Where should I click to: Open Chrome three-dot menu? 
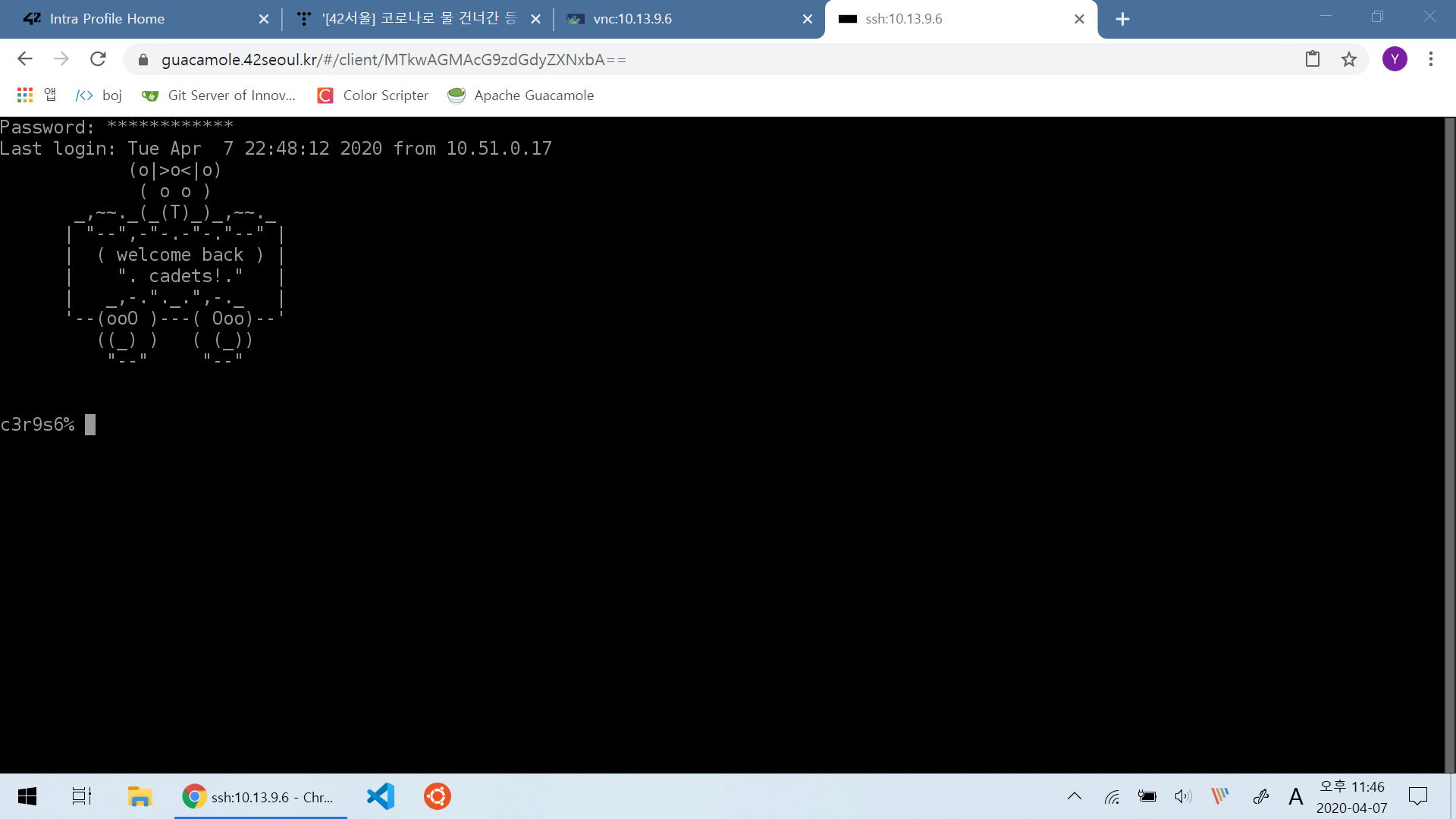[x=1430, y=59]
